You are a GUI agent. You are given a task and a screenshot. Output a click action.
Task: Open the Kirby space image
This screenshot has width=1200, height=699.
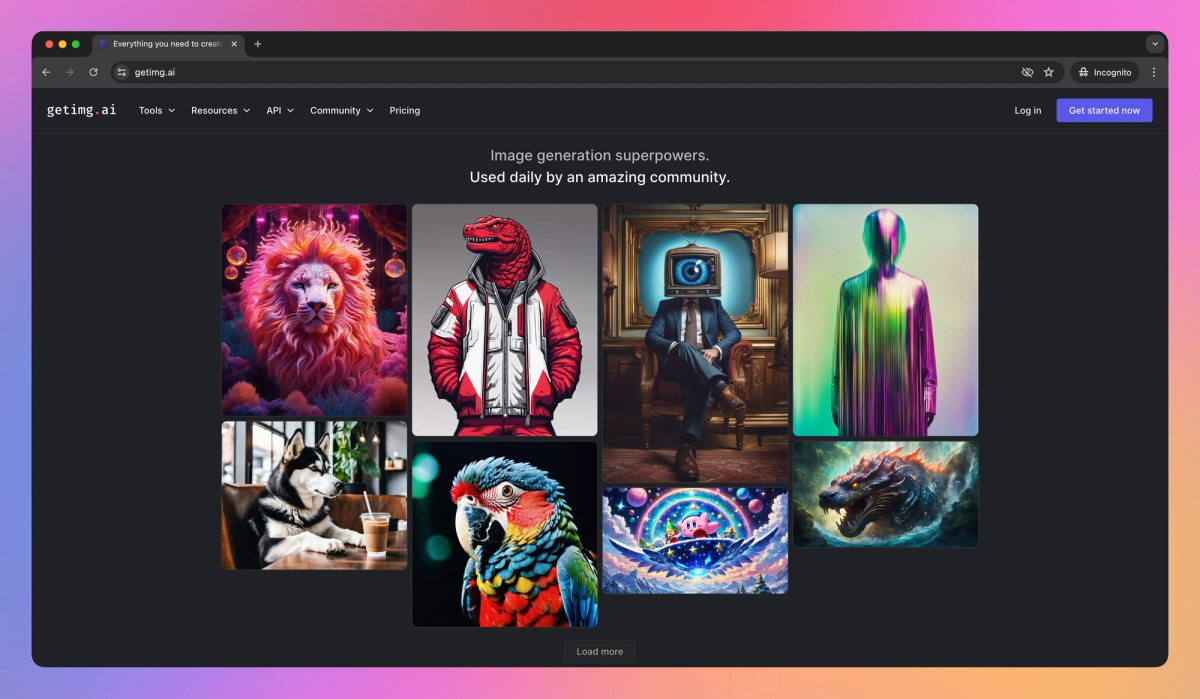click(x=695, y=541)
